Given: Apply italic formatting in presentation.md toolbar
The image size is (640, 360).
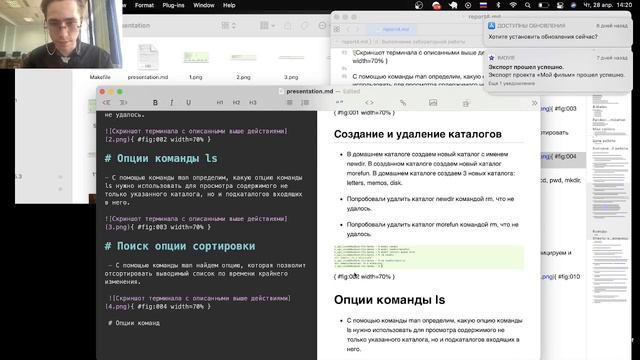Looking at the screenshot, I should (x=171, y=103).
